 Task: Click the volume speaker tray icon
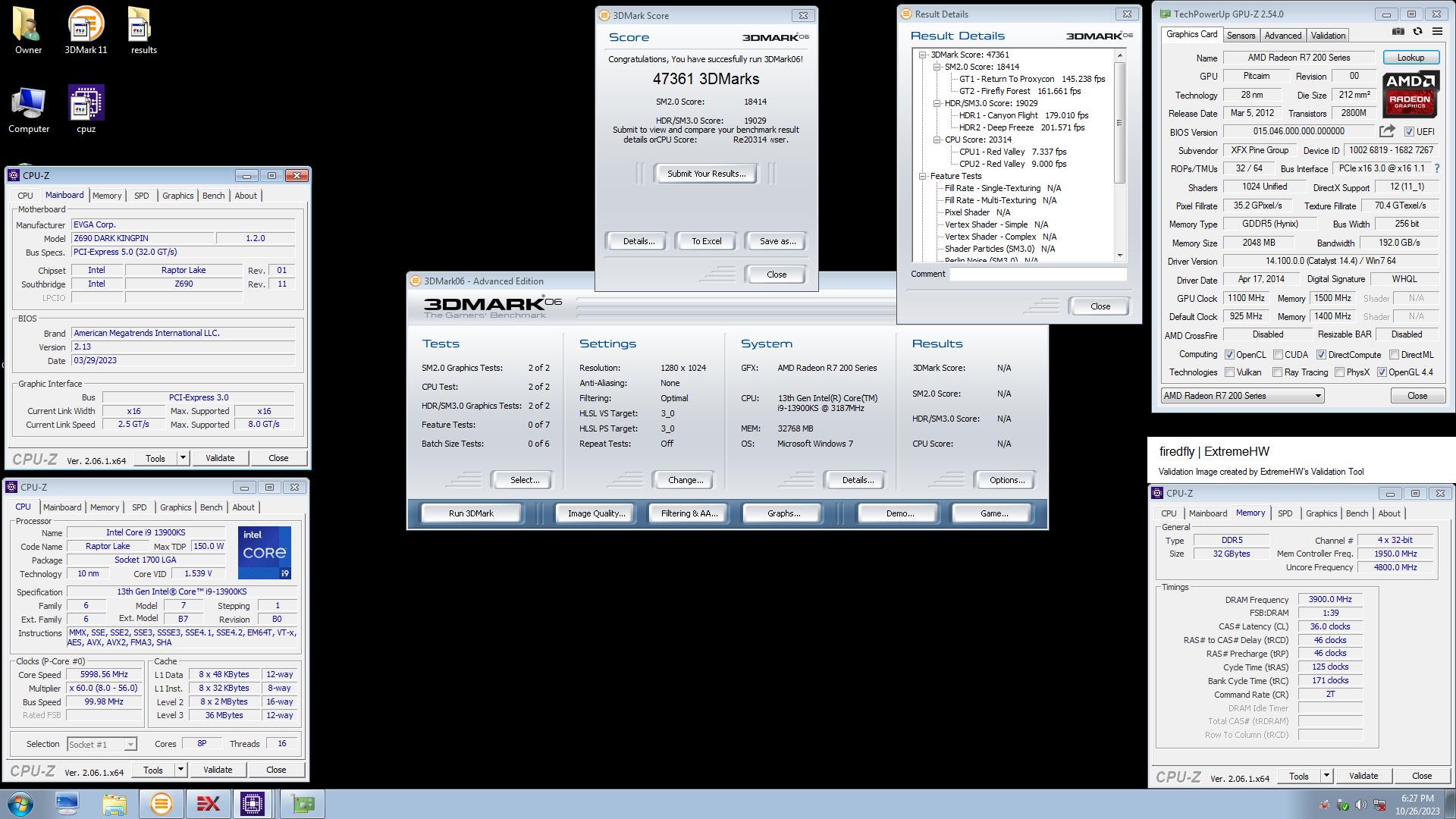click(1360, 805)
